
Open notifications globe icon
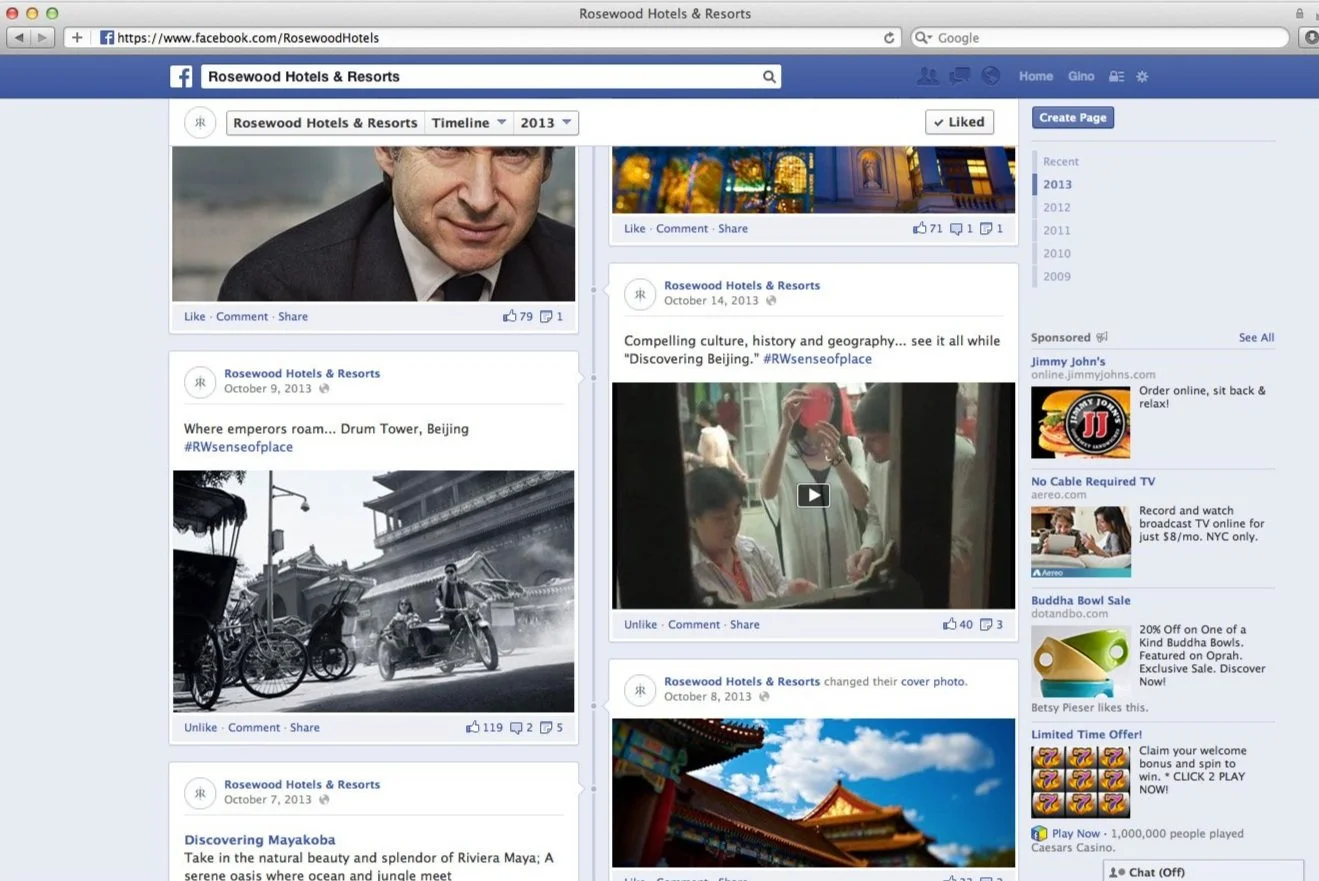[x=990, y=76]
